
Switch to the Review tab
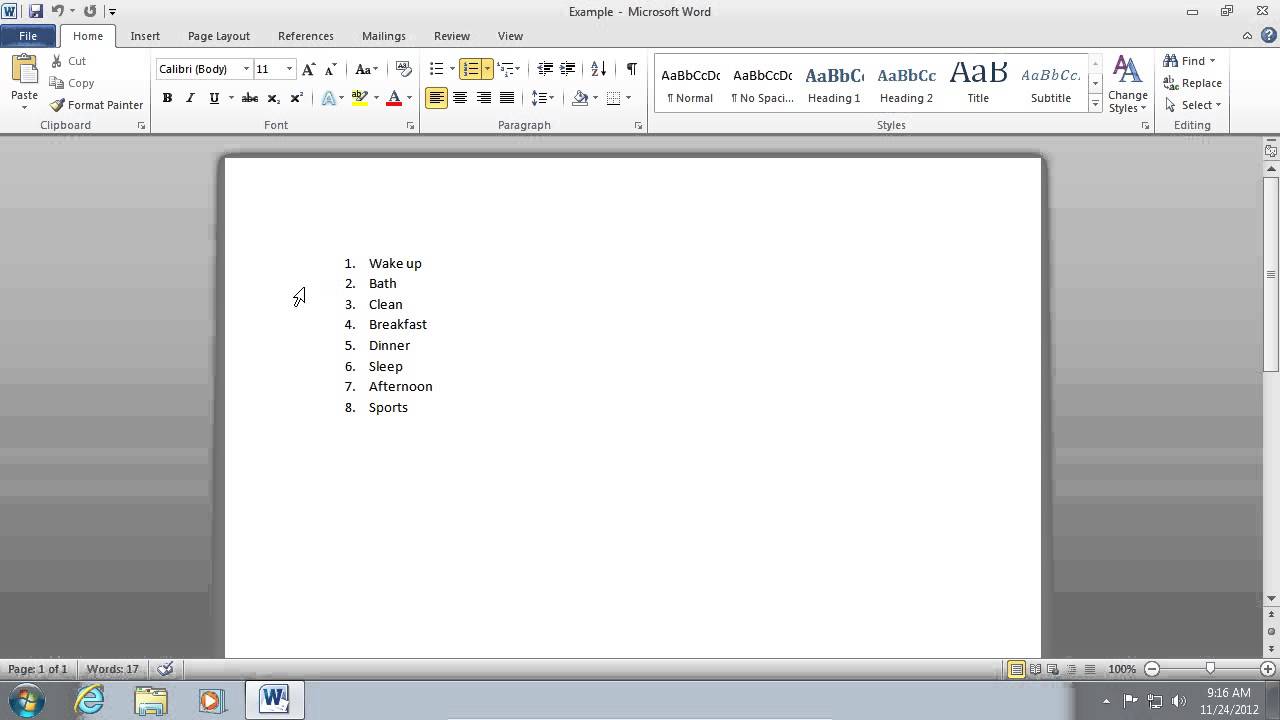(x=452, y=36)
